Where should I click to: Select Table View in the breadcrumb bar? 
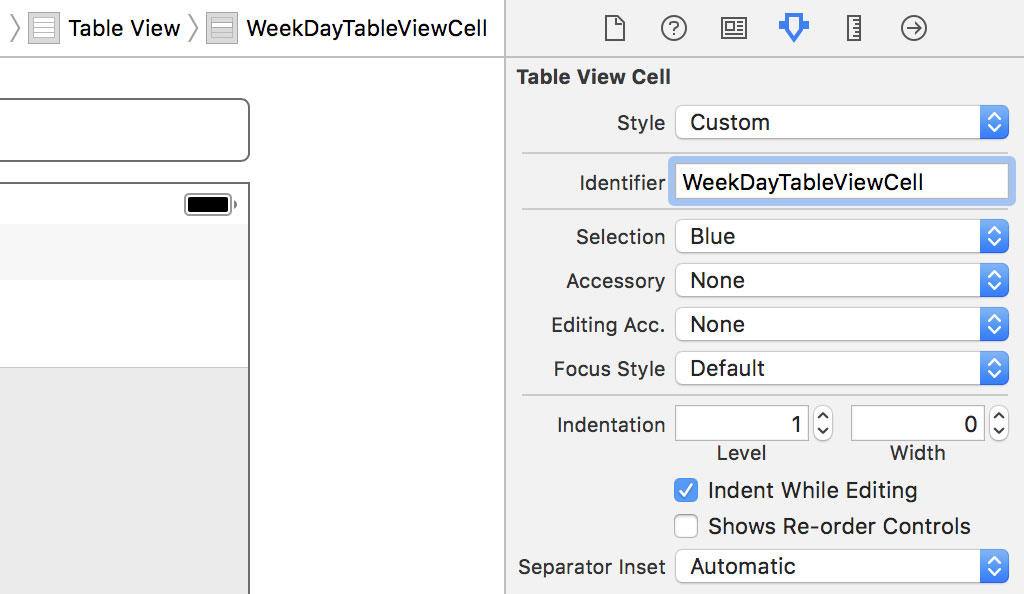[x=123, y=28]
